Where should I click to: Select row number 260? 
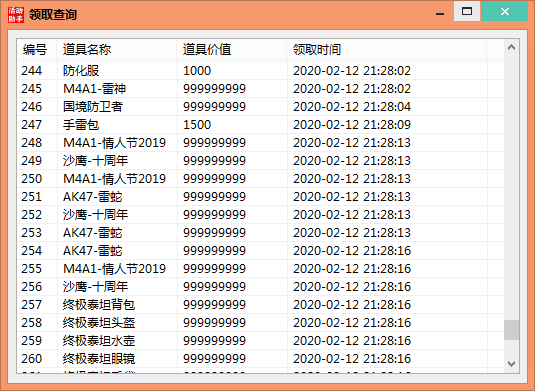coord(31,359)
